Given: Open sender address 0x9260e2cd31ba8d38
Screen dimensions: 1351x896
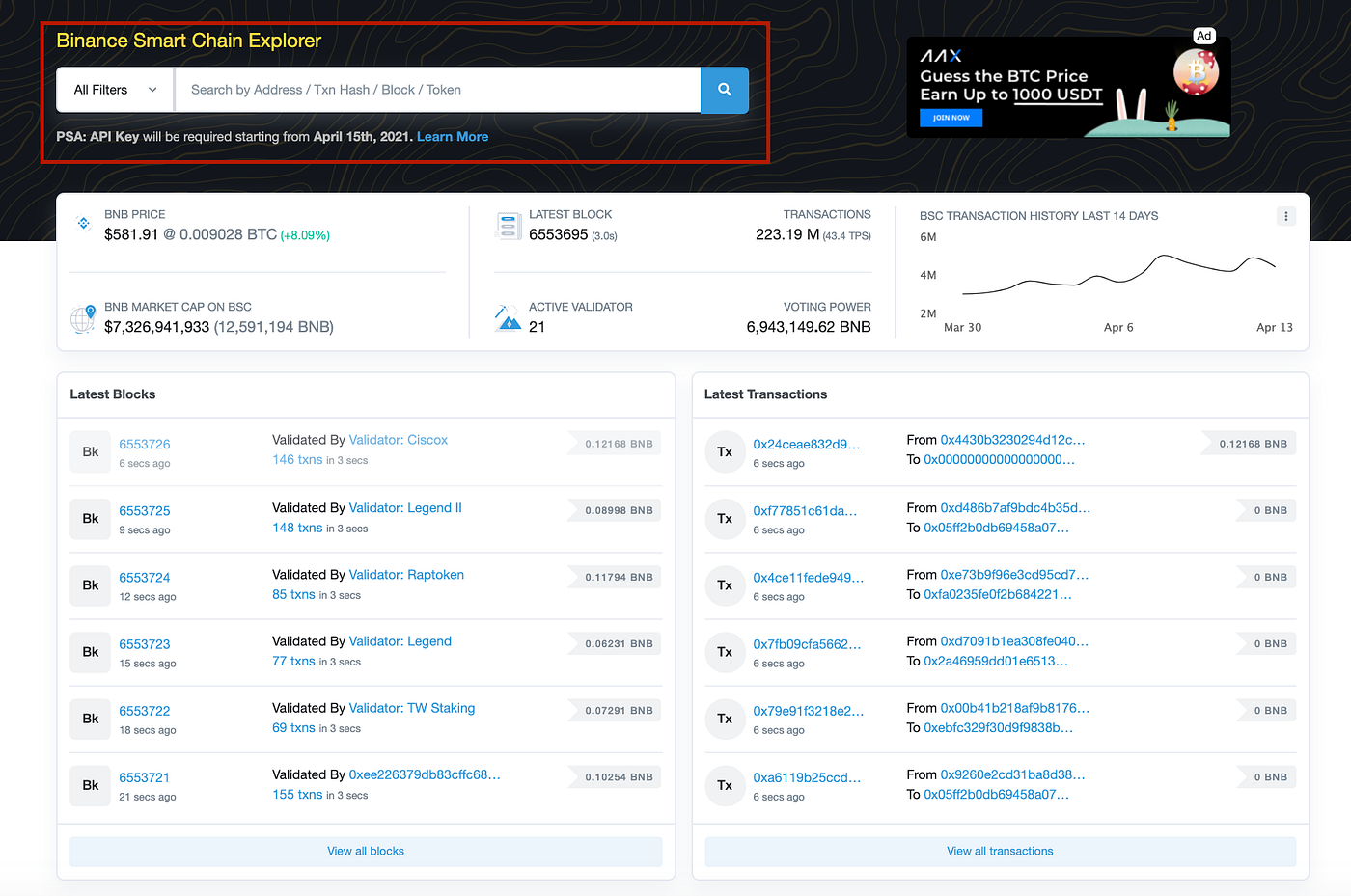Looking at the screenshot, I should 1013,774.
